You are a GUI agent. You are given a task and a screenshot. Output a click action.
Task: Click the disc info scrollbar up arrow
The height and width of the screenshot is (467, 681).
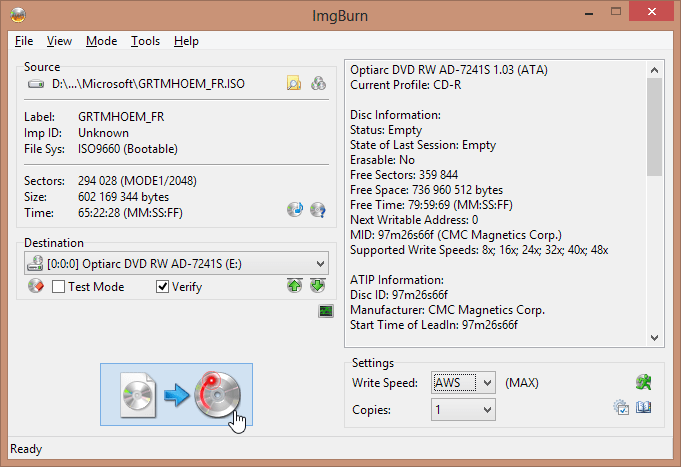click(655, 70)
